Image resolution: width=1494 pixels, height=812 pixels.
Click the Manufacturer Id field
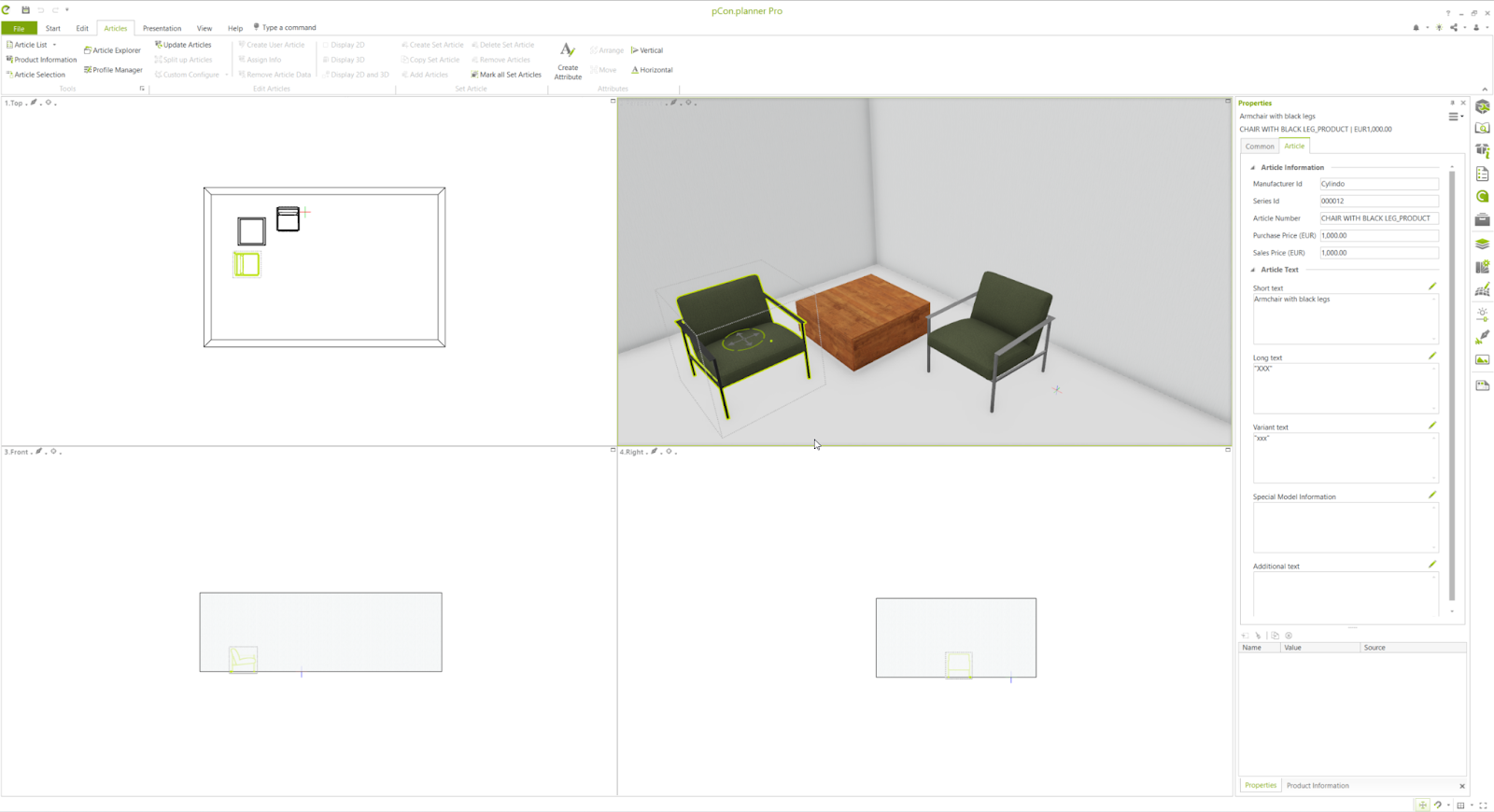coord(1379,184)
